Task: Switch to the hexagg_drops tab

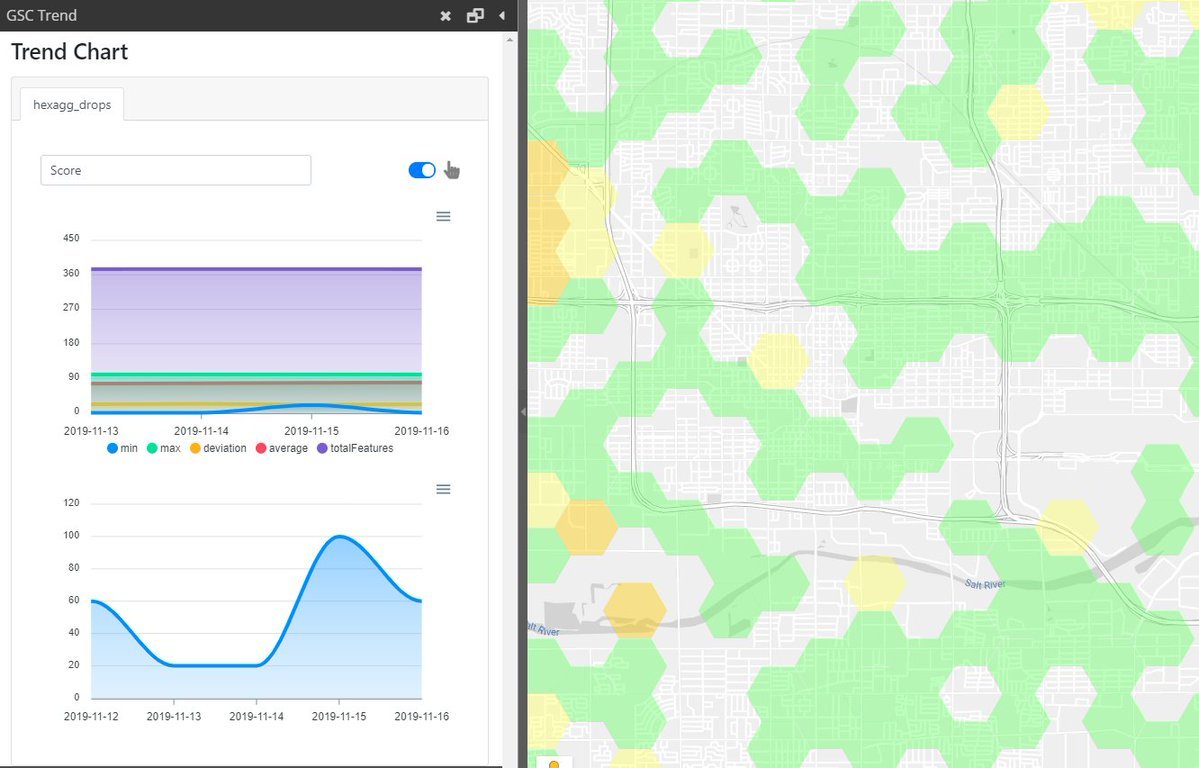Action: tap(72, 105)
